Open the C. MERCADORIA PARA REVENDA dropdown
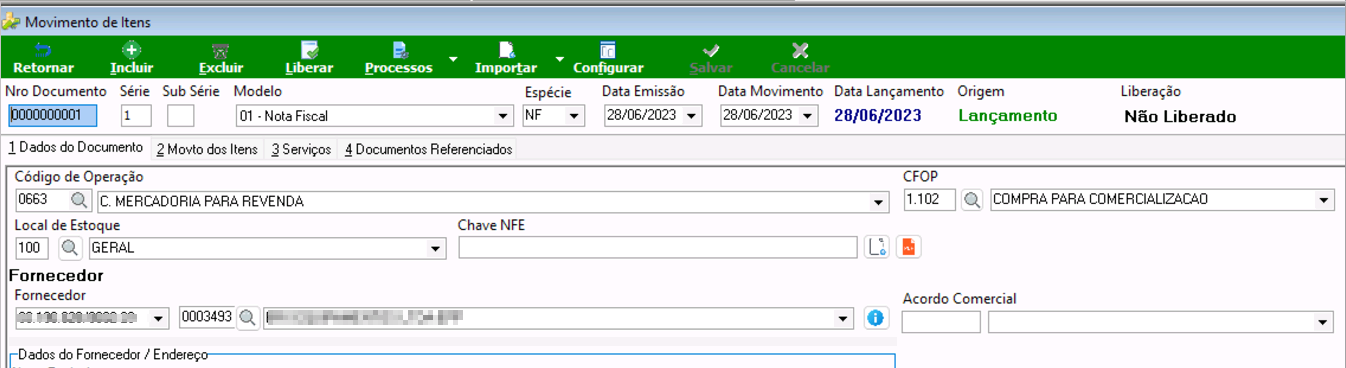The height and width of the screenshot is (368, 1346). coord(880,201)
